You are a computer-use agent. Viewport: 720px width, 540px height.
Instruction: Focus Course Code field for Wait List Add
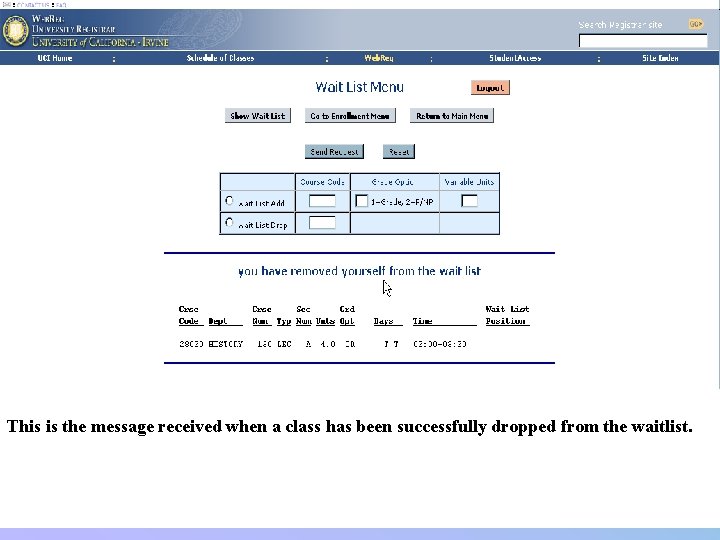click(322, 201)
